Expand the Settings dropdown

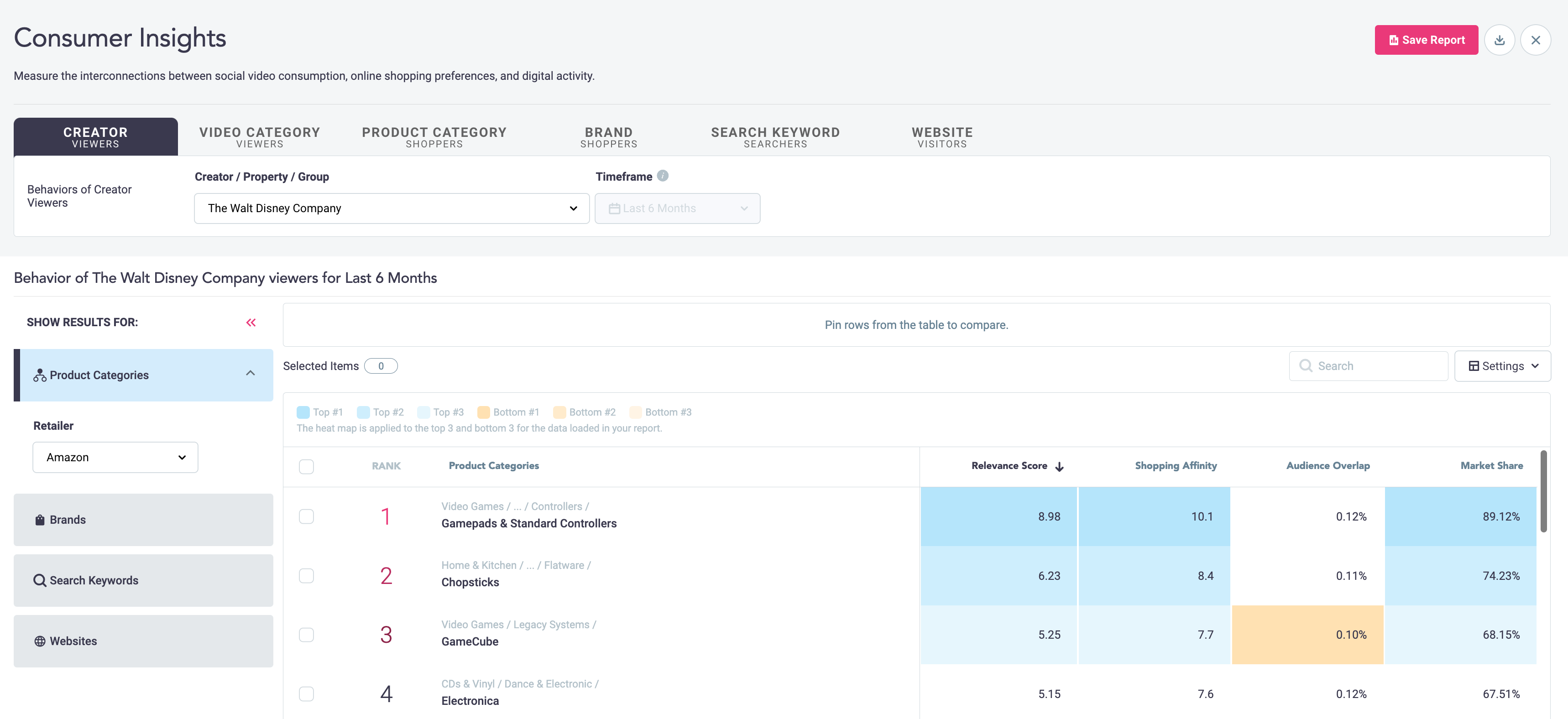pos(1502,365)
